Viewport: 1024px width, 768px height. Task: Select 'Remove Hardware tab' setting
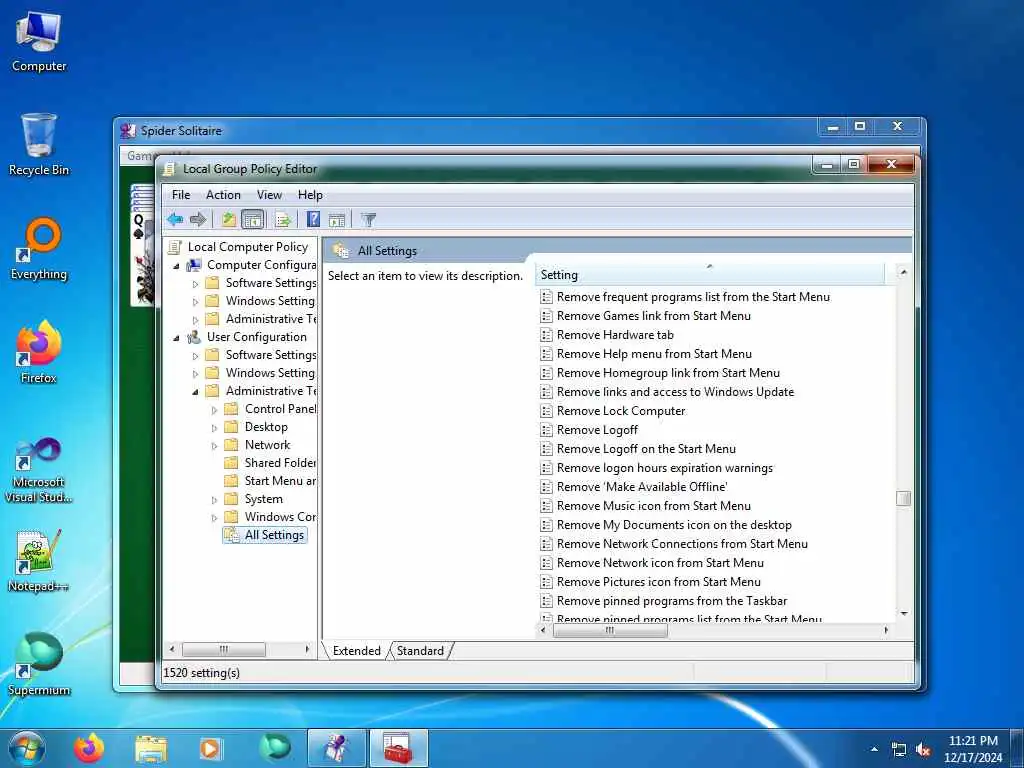point(615,334)
